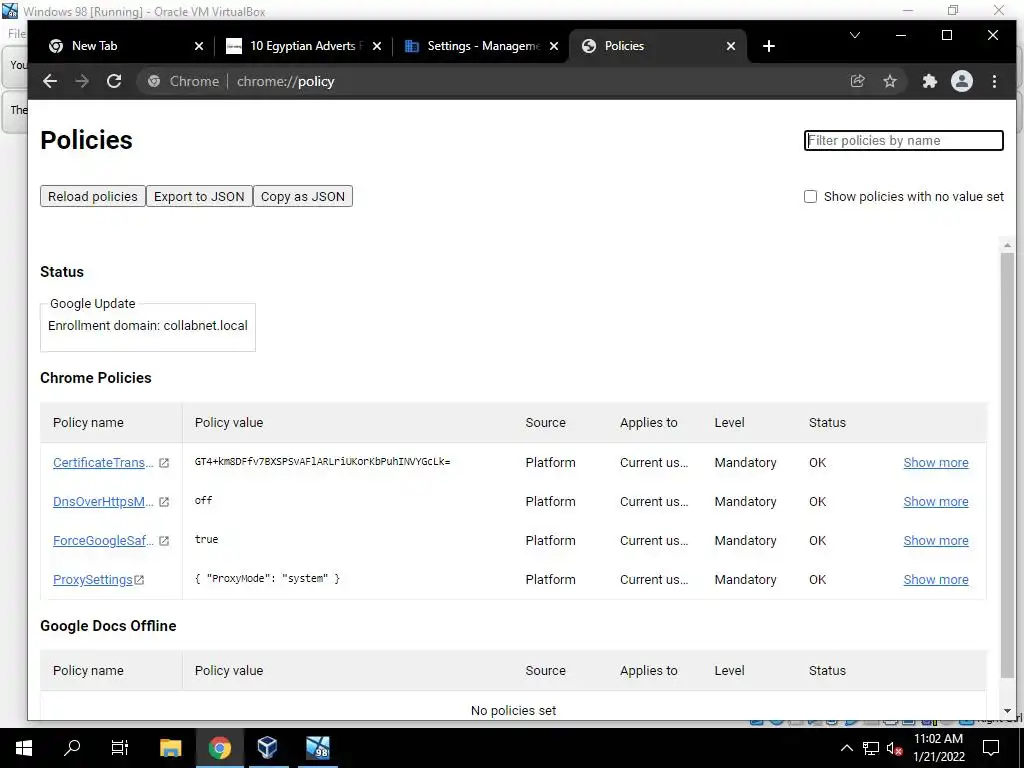Show hidden system tray icons
Screen dimensions: 1024x768
click(x=846, y=748)
